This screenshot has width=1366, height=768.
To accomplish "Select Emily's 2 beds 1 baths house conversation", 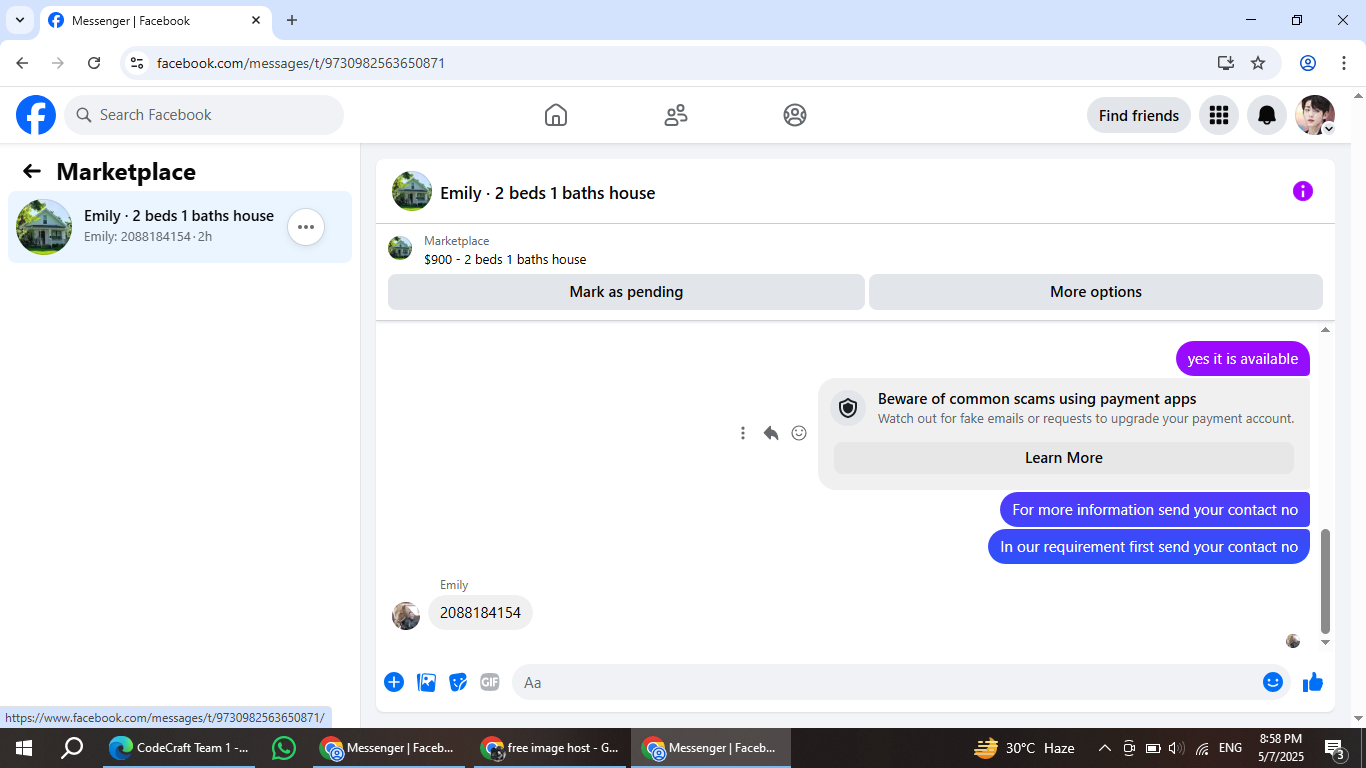I will coord(180,227).
